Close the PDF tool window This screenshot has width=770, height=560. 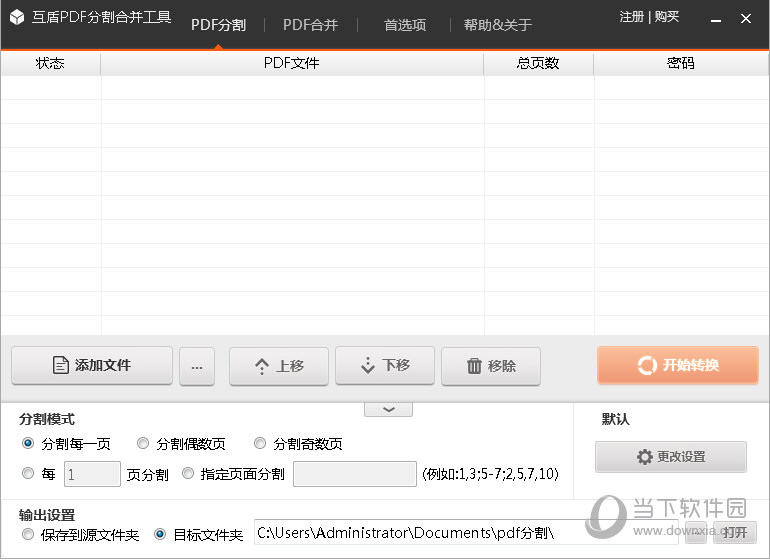[746, 19]
